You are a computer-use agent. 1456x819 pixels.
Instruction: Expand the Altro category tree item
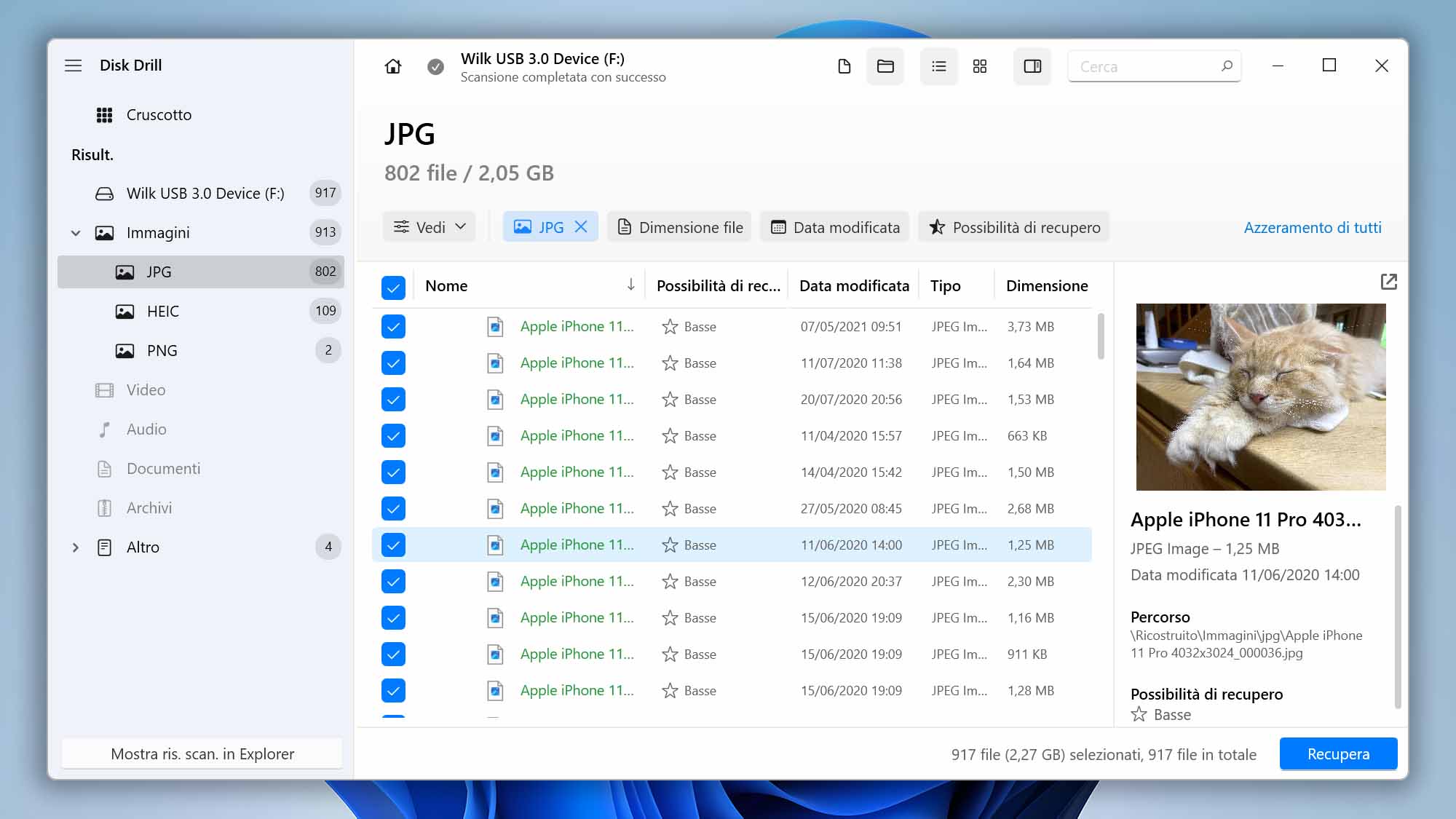click(x=76, y=546)
